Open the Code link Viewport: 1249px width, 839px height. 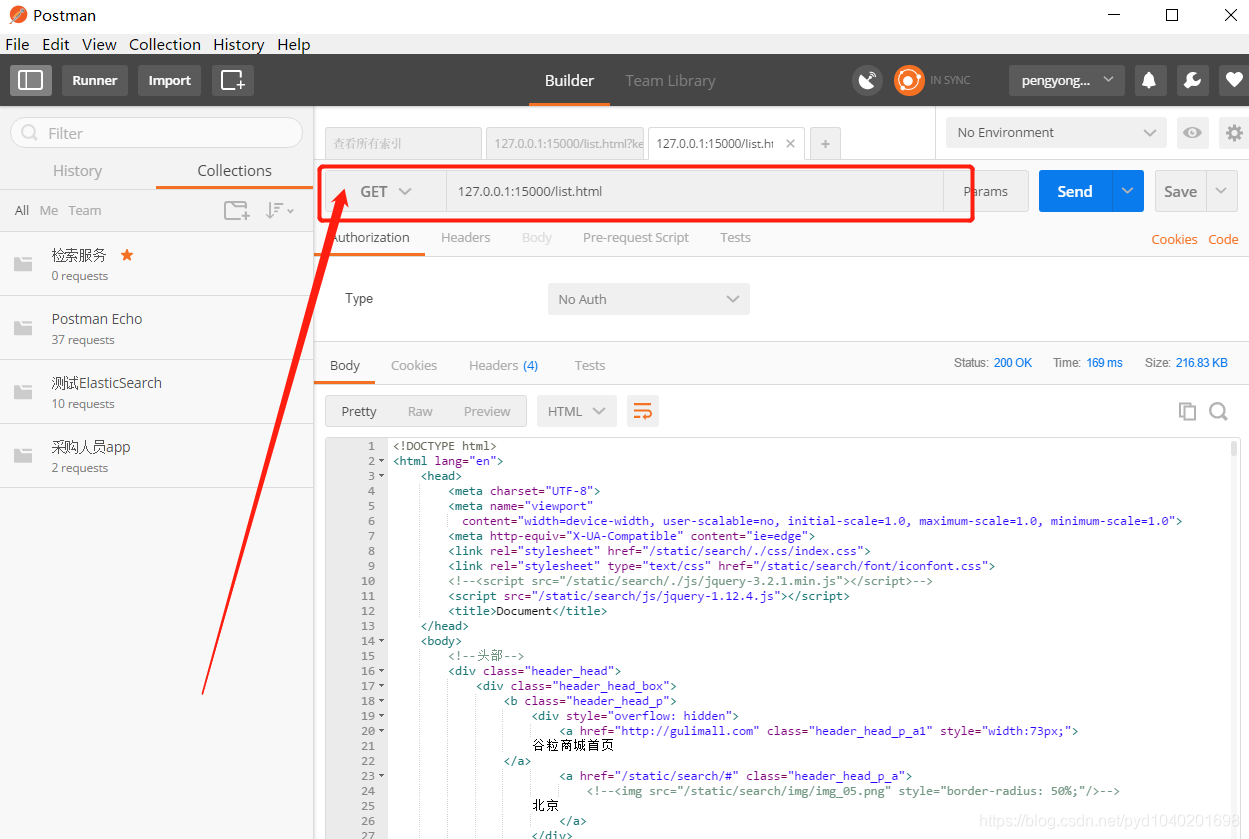coord(1223,239)
